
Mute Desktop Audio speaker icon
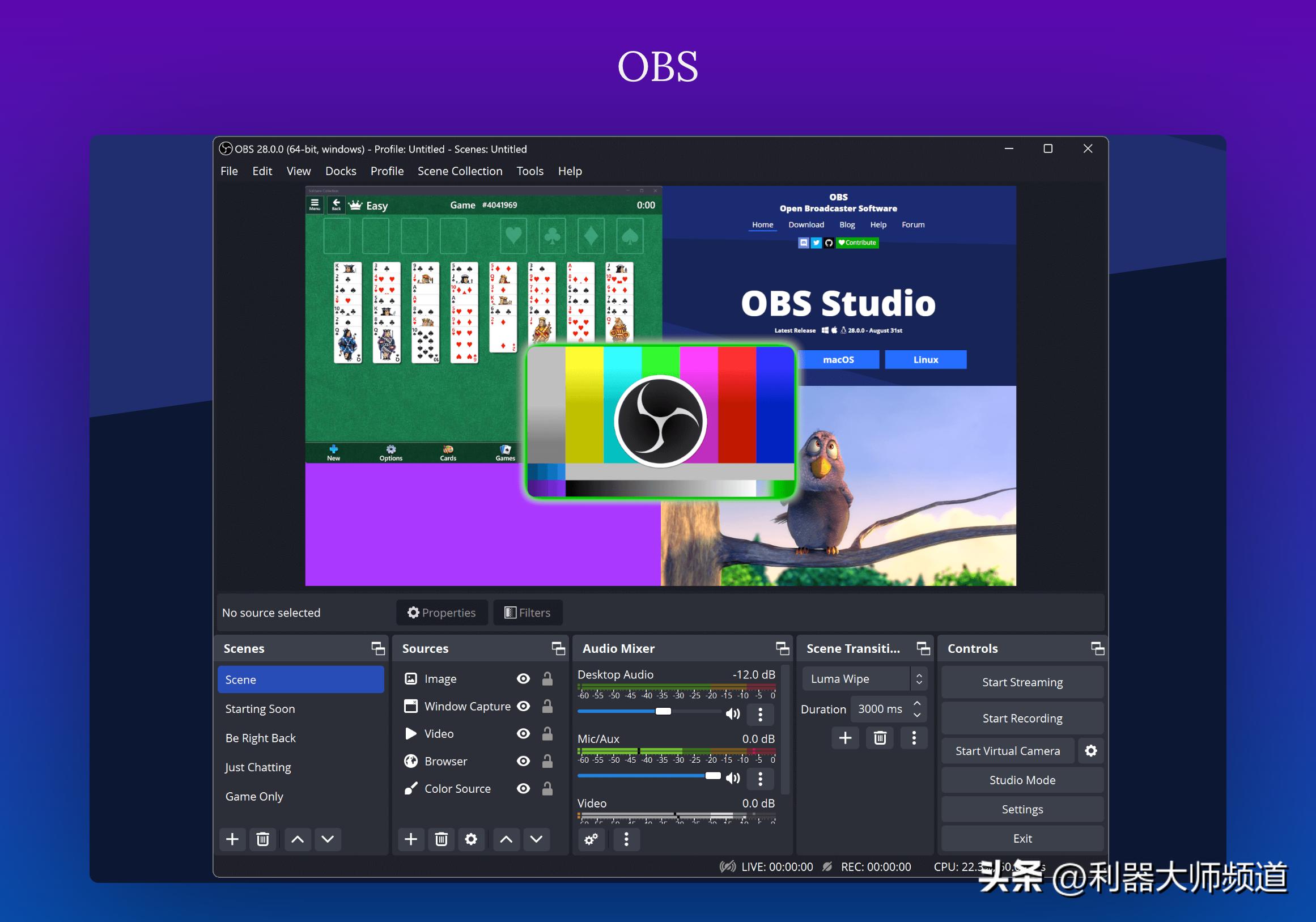[x=732, y=713]
